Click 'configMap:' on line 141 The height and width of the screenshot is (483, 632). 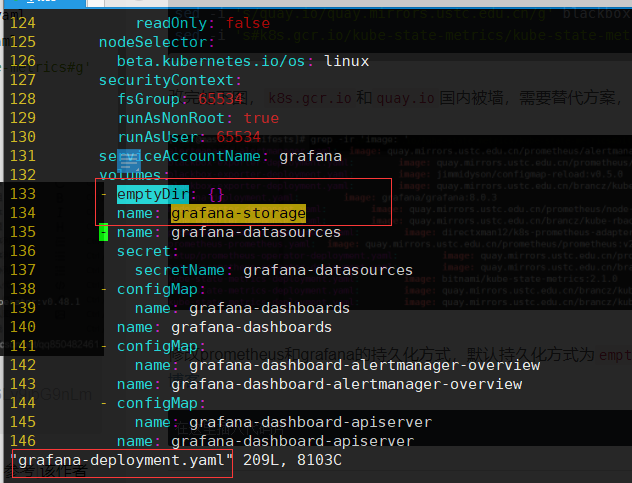tap(161, 346)
